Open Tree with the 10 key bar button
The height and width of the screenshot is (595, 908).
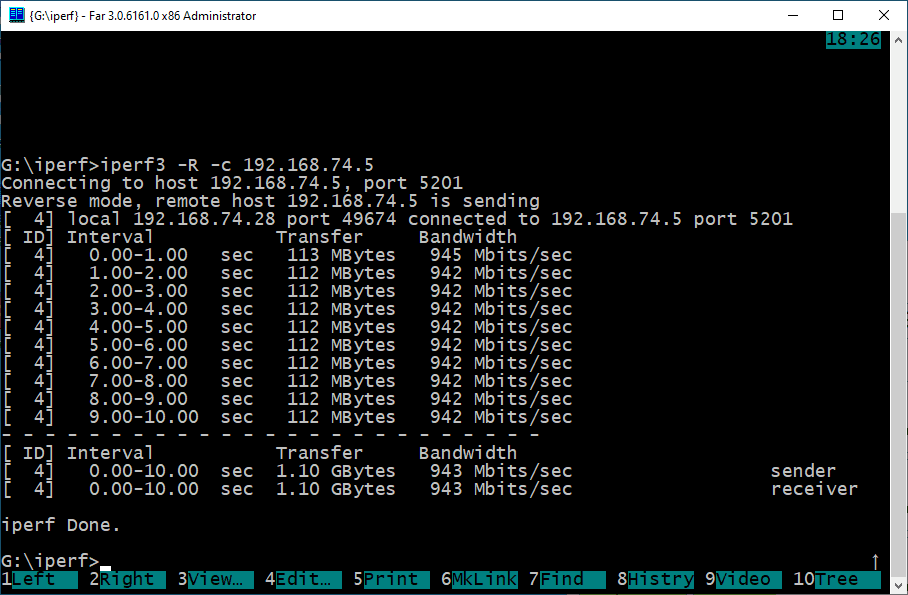[836, 579]
